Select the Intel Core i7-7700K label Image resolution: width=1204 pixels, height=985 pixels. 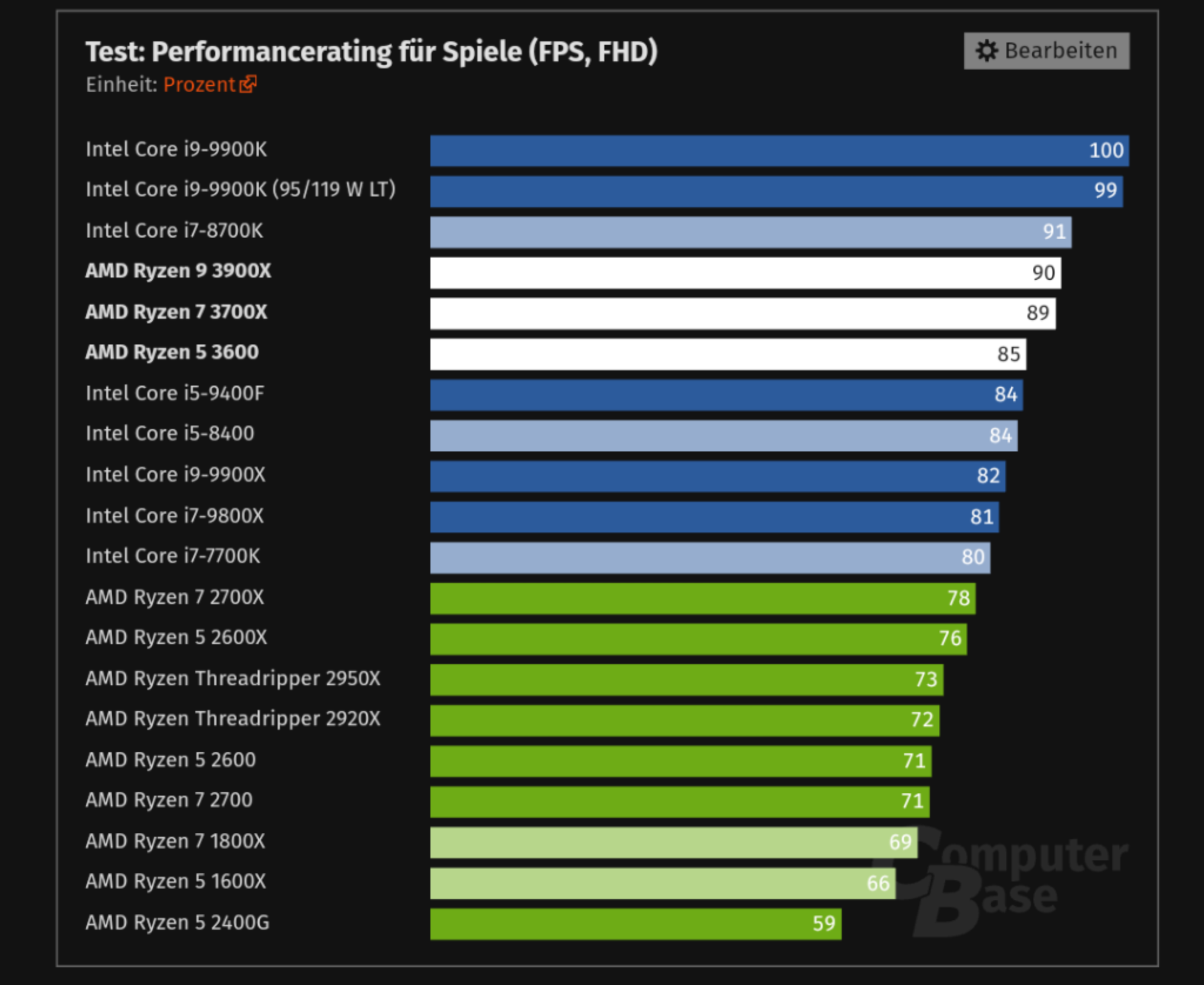point(173,556)
